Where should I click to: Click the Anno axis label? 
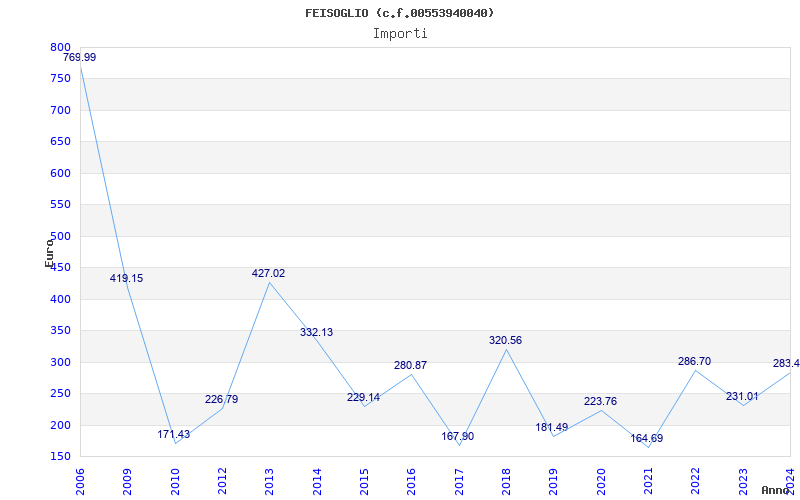coord(775,490)
